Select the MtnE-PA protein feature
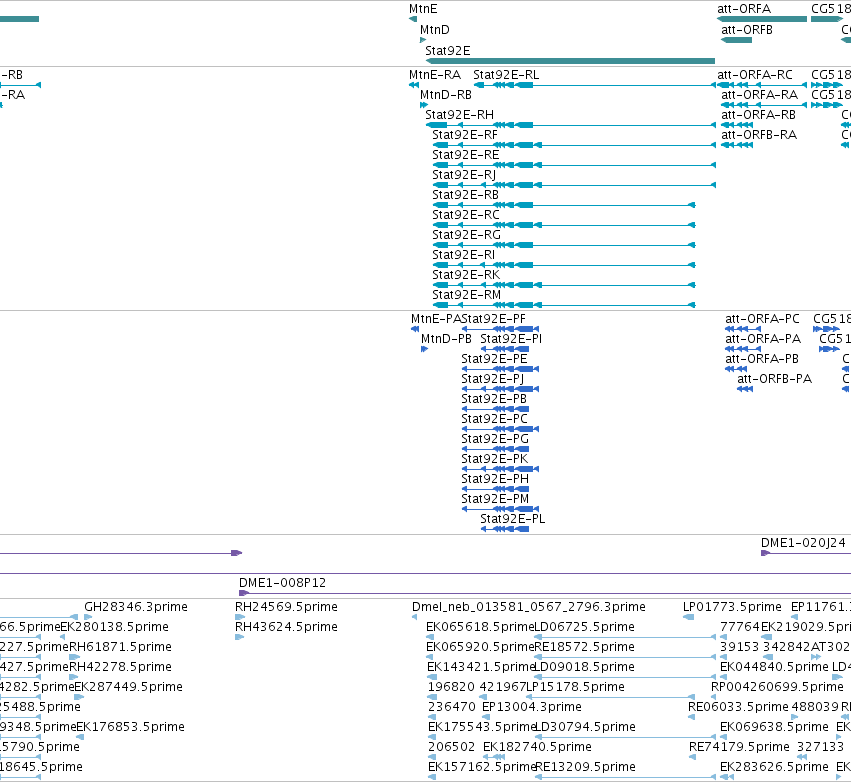The width and height of the screenshot is (851, 782). (x=415, y=329)
